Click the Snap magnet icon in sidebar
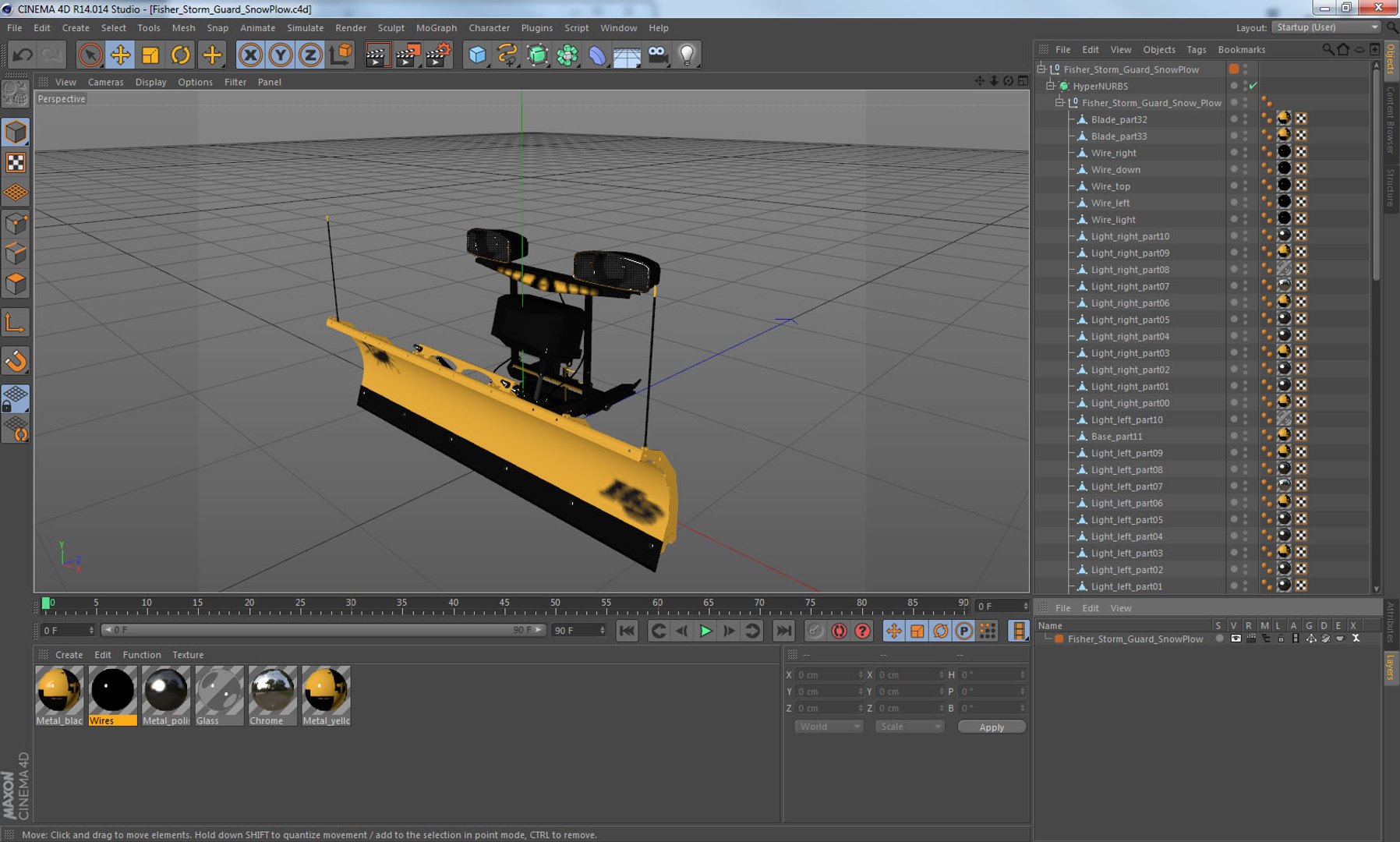Viewport: 1400px width, 842px height. pos(16,360)
